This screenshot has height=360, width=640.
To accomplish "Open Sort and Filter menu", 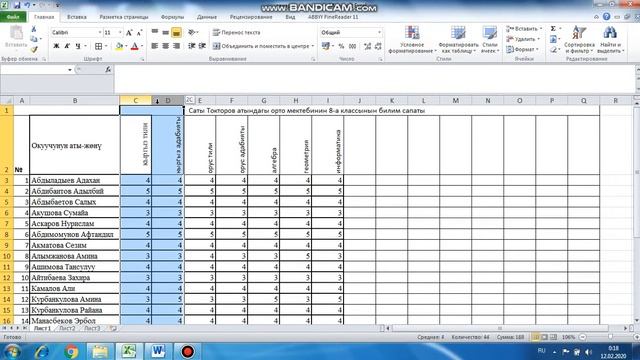I will coord(579,40).
